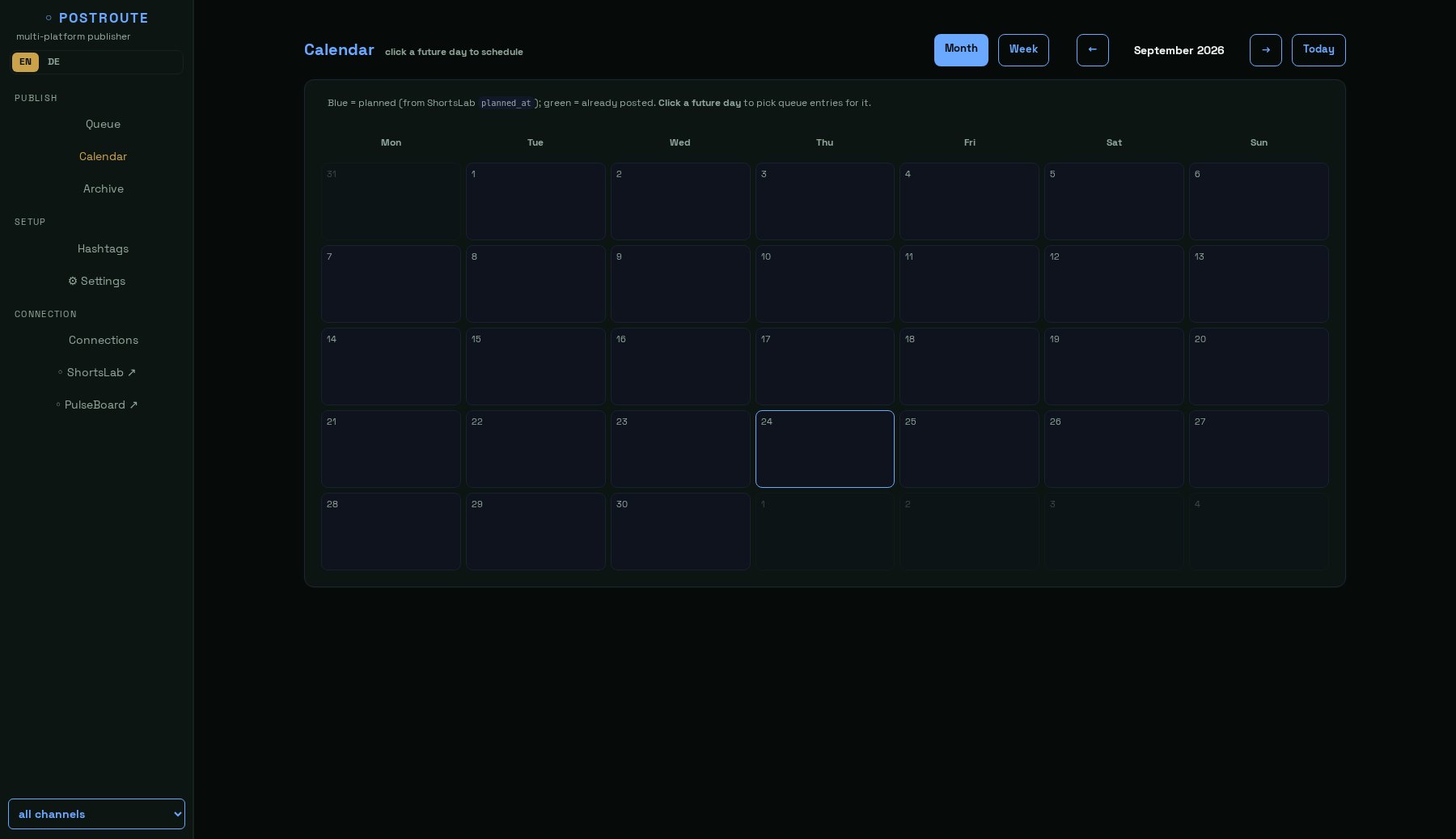Click the Mon column header
1456x839 pixels.
pos(391,142)
